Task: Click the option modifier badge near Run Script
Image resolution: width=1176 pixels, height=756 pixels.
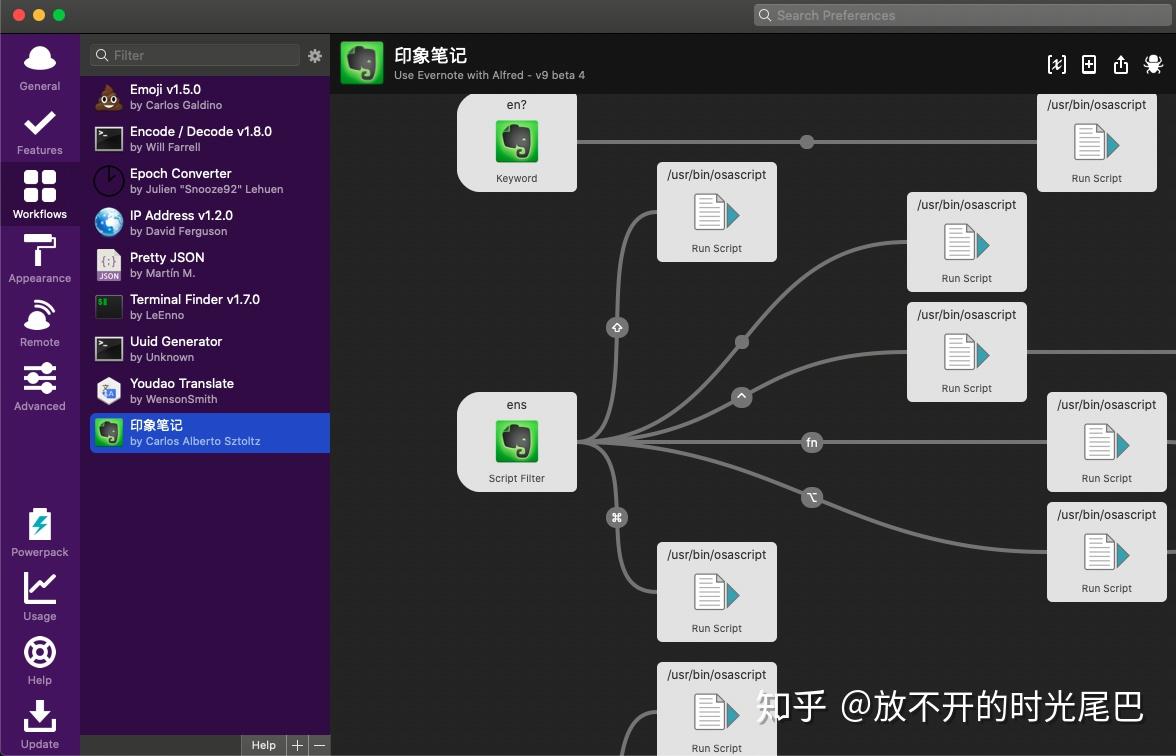Action: pos(812,497)
